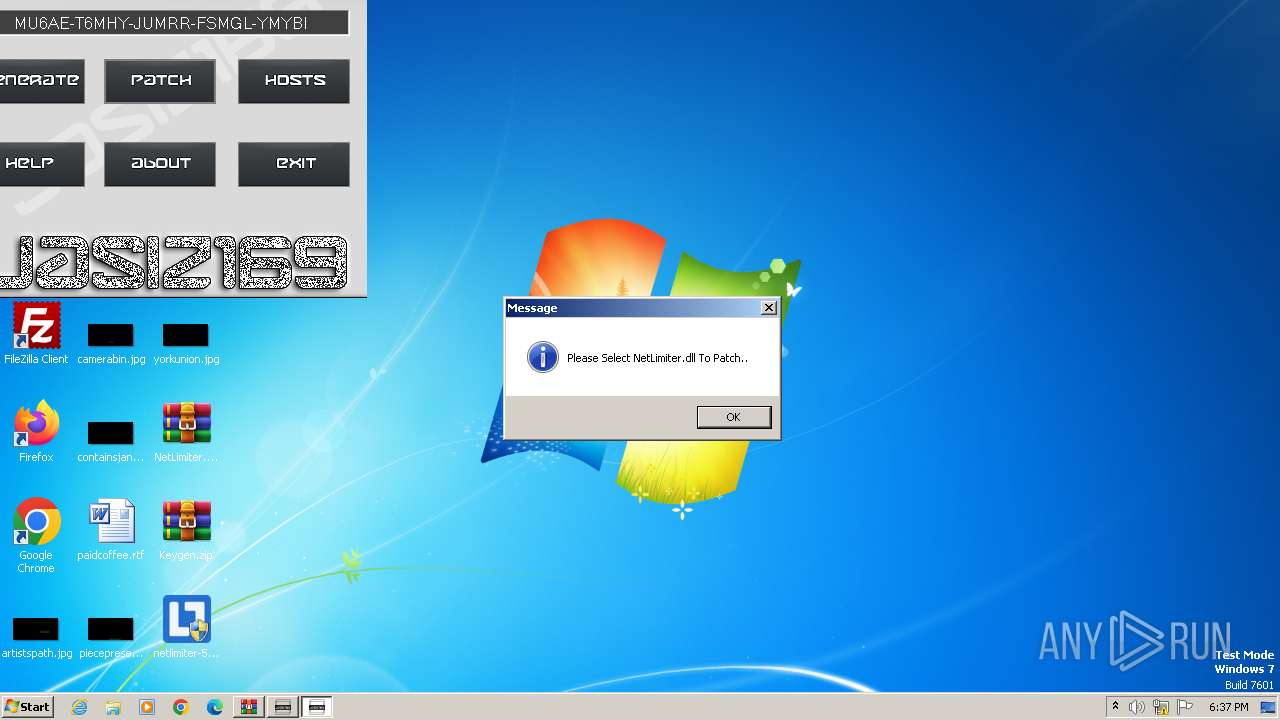Screen dimensions: 1280x720
Task: Open About in the keygen window
Action: (160, 163)
